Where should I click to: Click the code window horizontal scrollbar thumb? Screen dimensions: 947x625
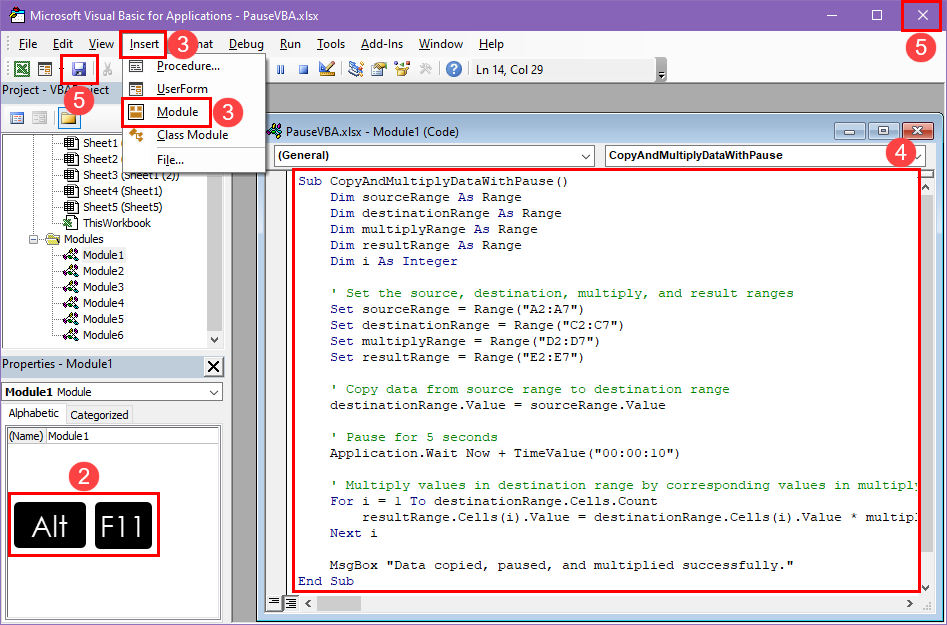tap(339, 603)
